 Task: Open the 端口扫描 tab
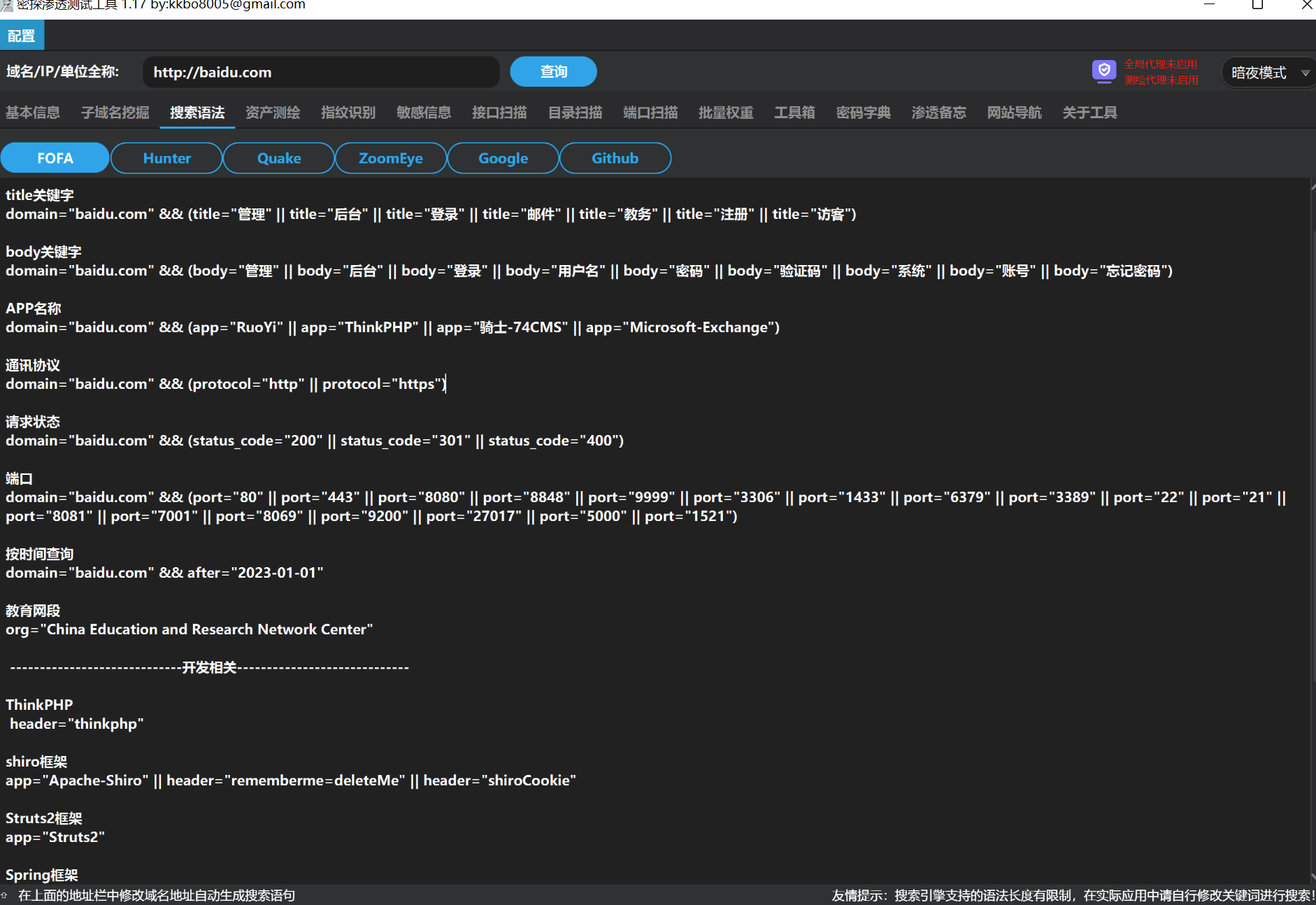[650, 113]
